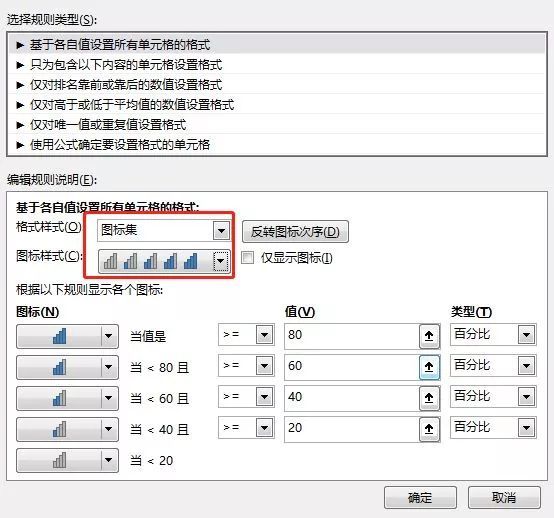Select rule type 使用公式确定要设置格式的单元格

click(277, 145)
